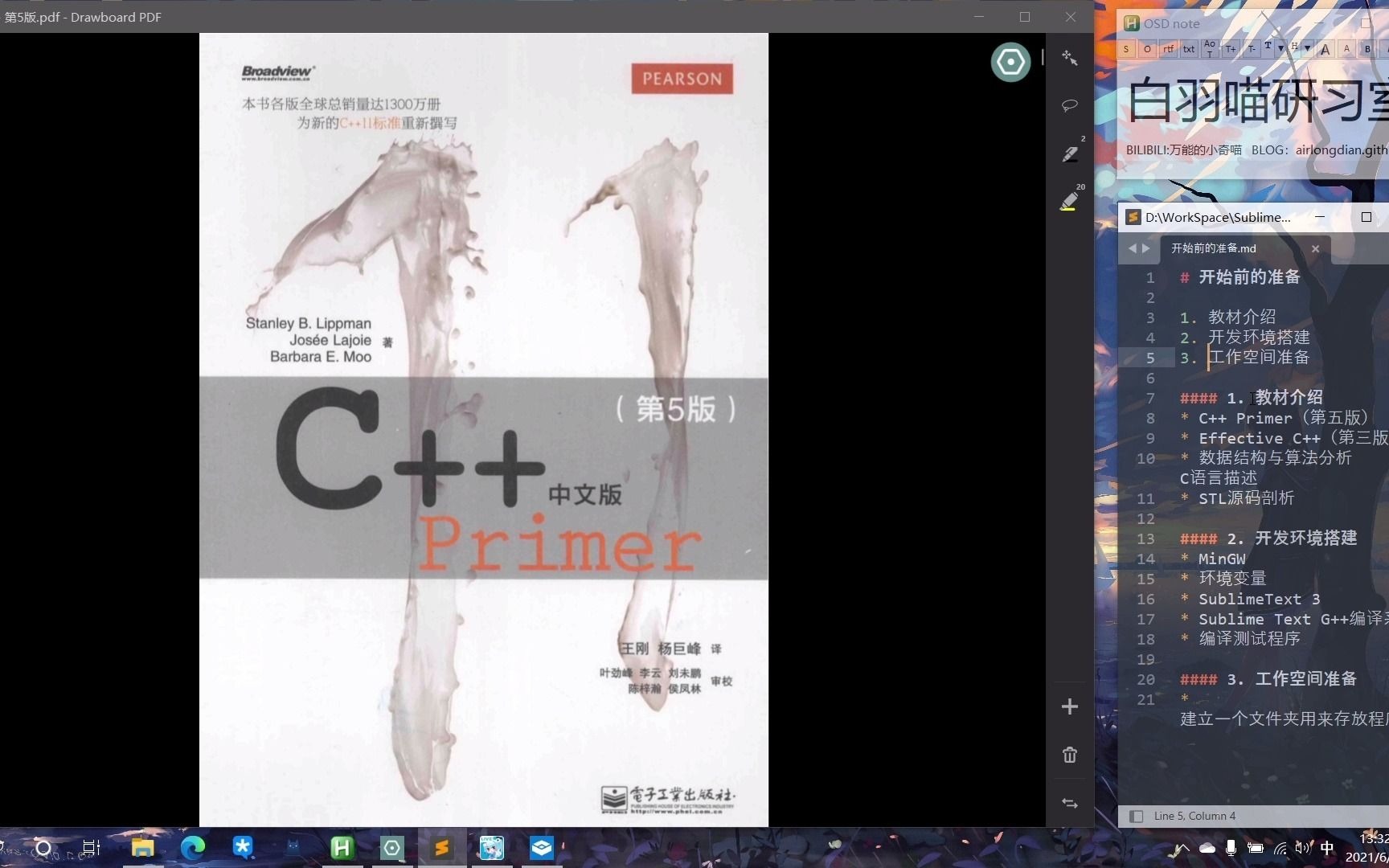Choose the pen tool with size 2

tap(1071, 153)
